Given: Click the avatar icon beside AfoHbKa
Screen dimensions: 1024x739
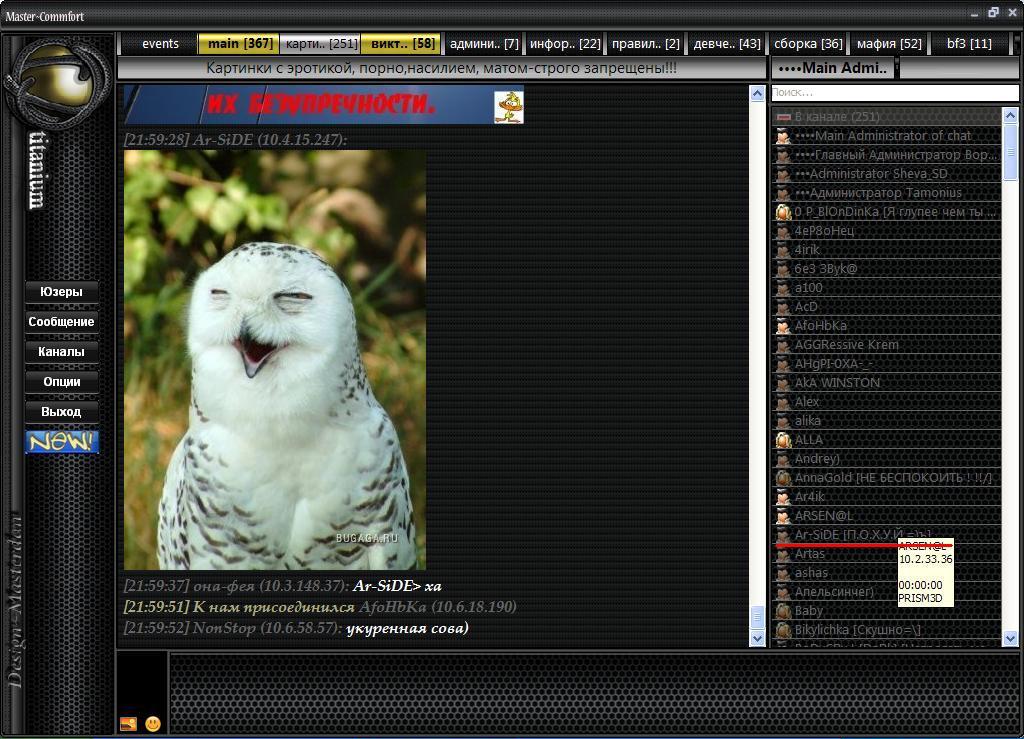Looking at the screenshot, I should (784, 326).
